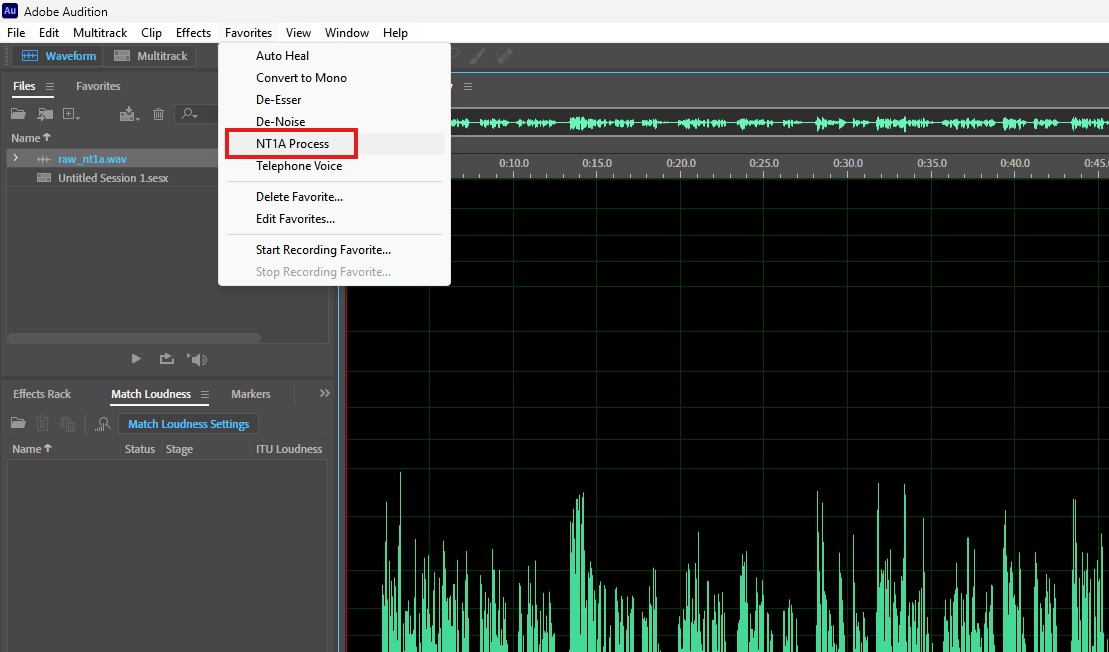
Task: Expand the raw_nt1a.wav file entry
Action: (15, 158)
